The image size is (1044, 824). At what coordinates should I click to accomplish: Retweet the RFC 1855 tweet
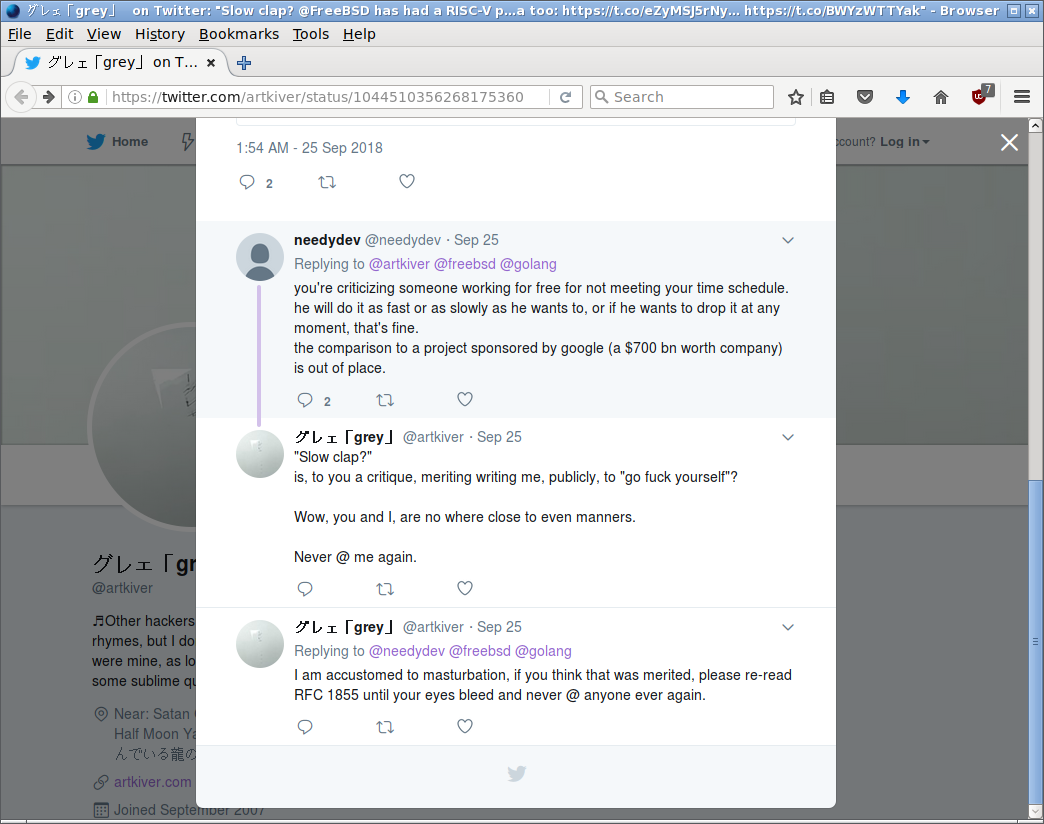385,727
